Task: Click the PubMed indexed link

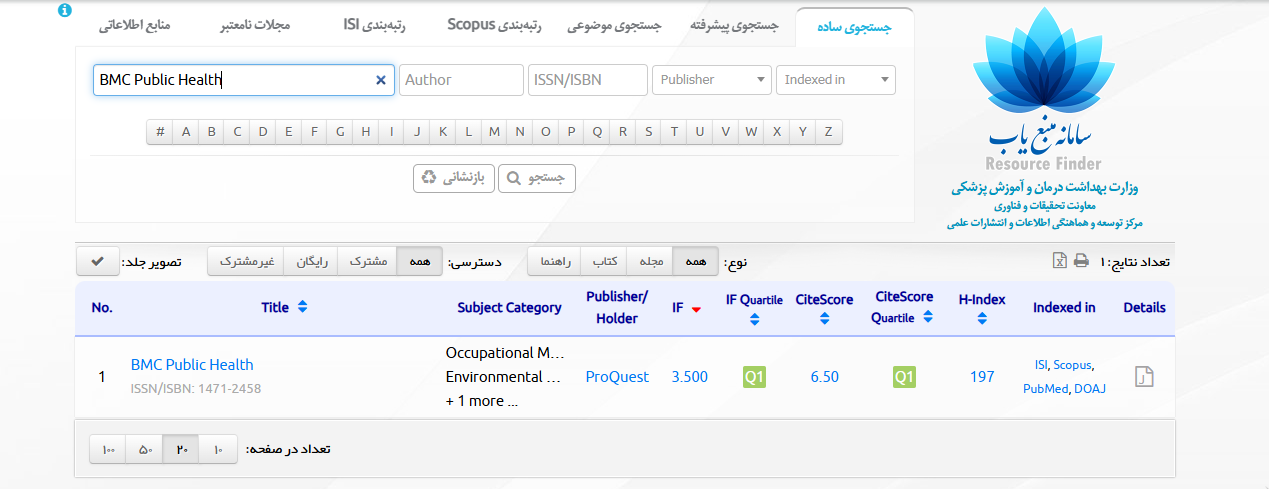Action: pos(1045,389)
